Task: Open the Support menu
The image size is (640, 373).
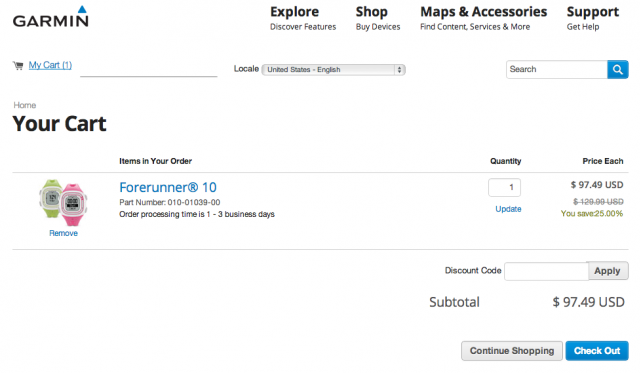Action: [x=593, y=18]
